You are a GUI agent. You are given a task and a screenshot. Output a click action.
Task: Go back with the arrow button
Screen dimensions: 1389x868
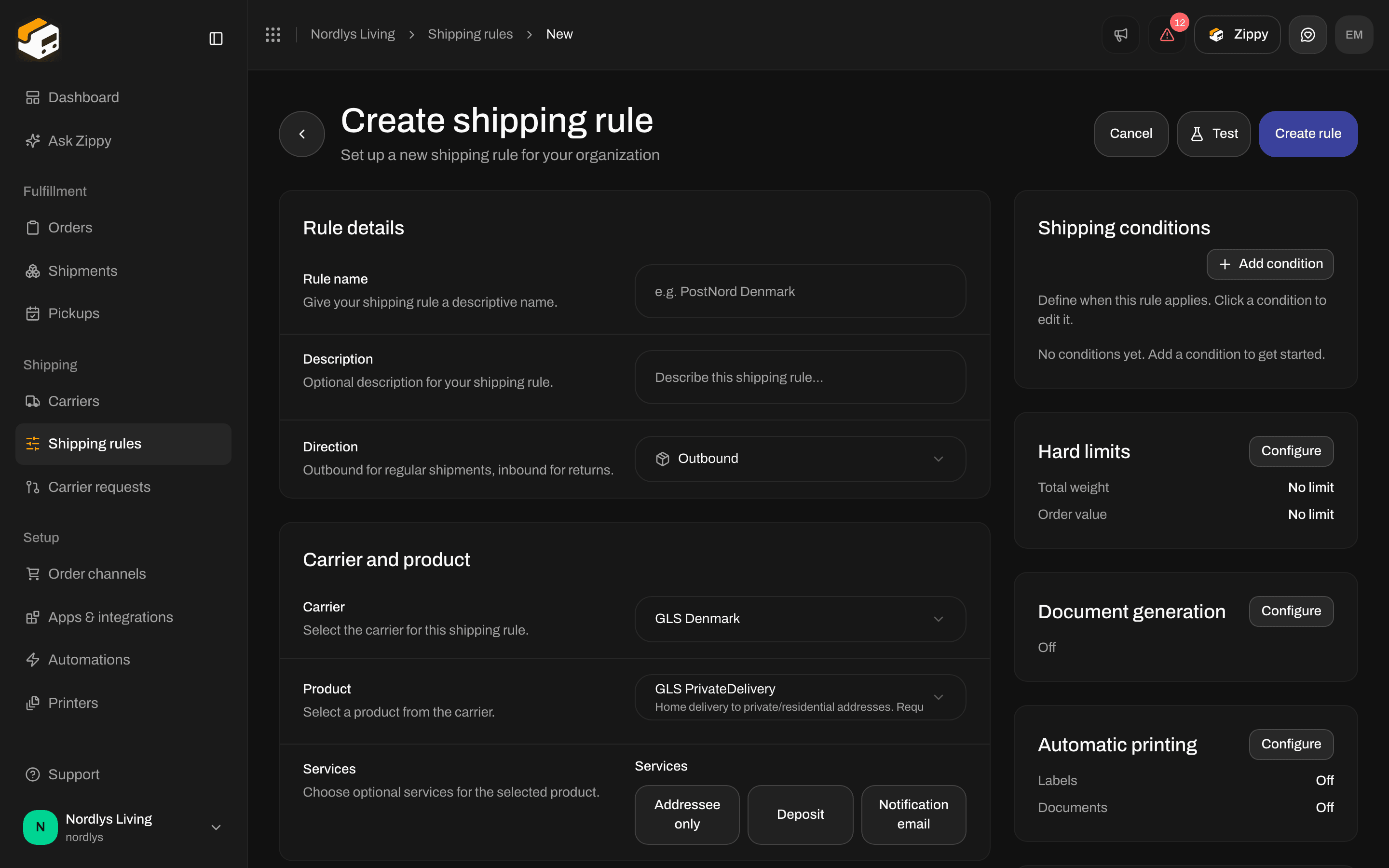tap(302, 134)
